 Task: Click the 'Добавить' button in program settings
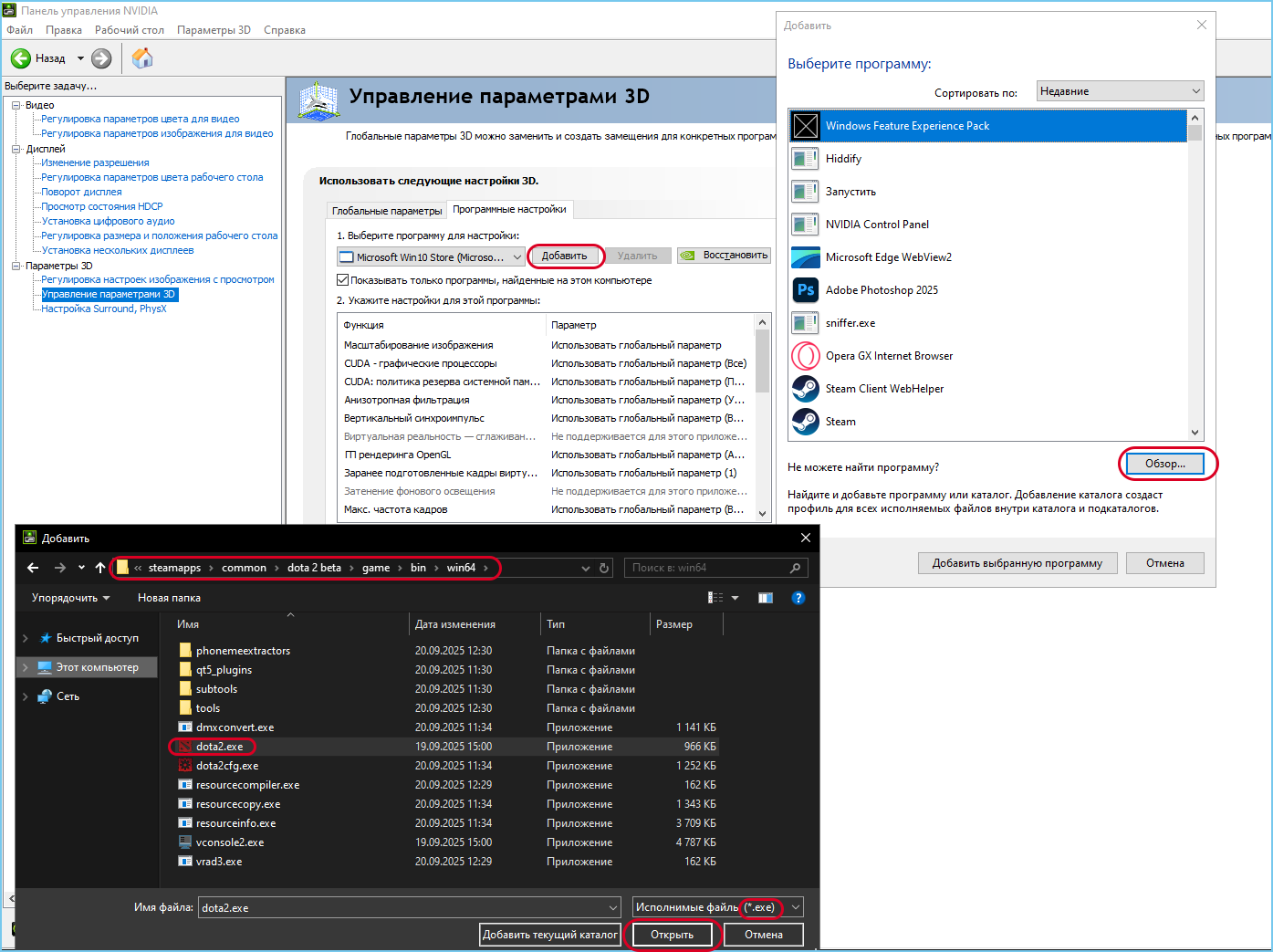[565, 256]
